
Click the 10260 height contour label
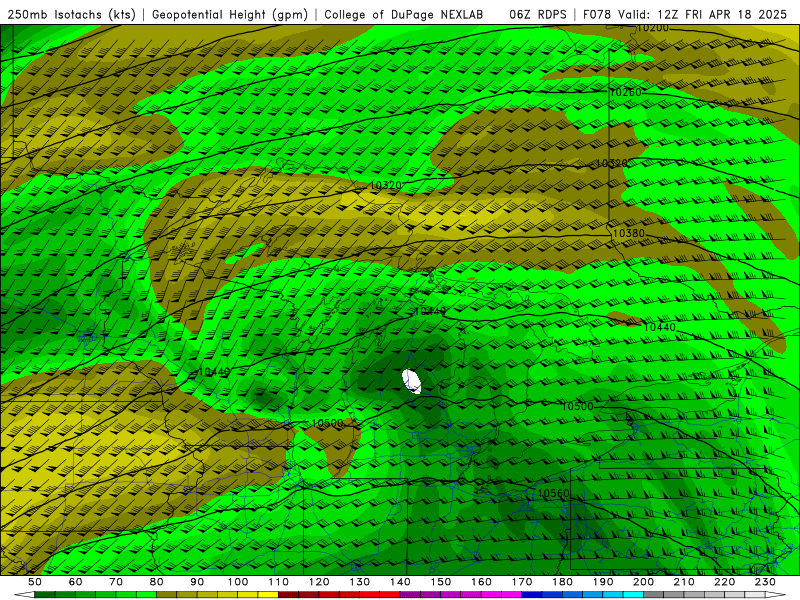(626, 92)
